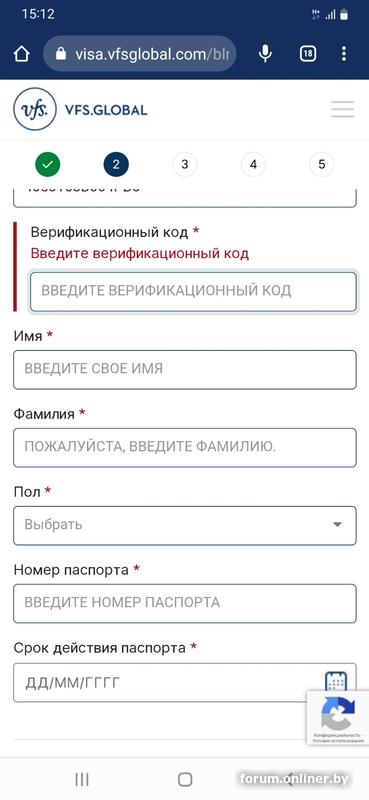Click the Фамилия last name field
This screenshot has height=800, width=369.
(x=185, y=447)
